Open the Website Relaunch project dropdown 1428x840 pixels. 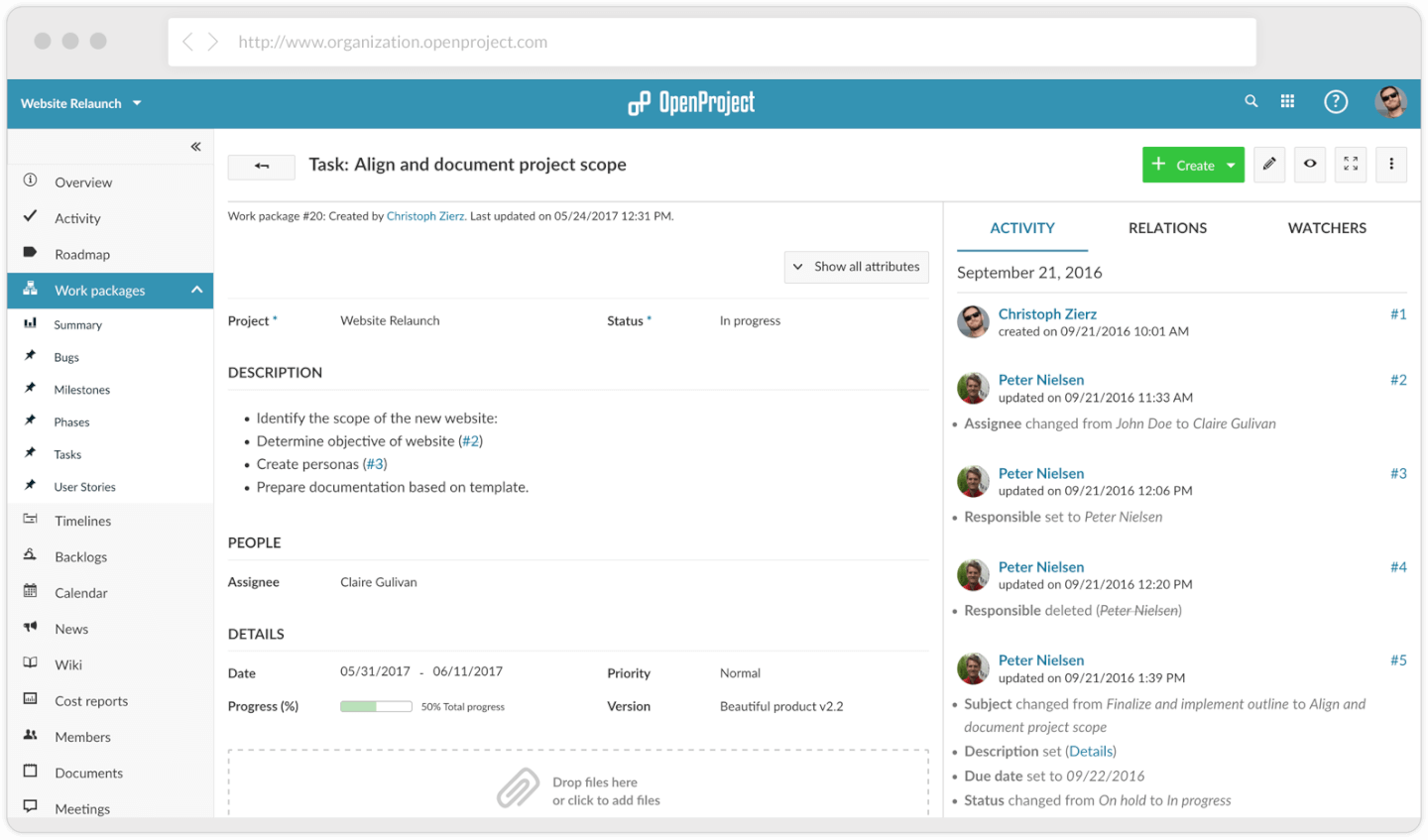click(x=81, y=103)
